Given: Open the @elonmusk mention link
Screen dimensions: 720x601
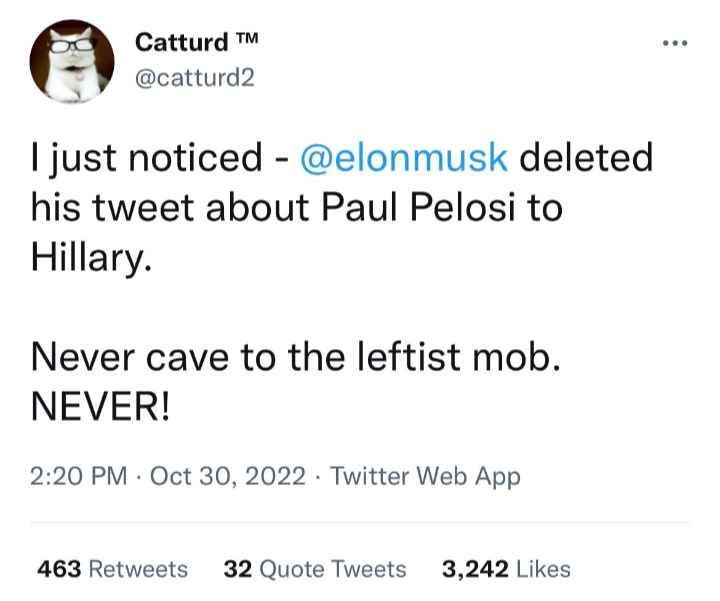Looking at the screenshot, I should [404, 158].
